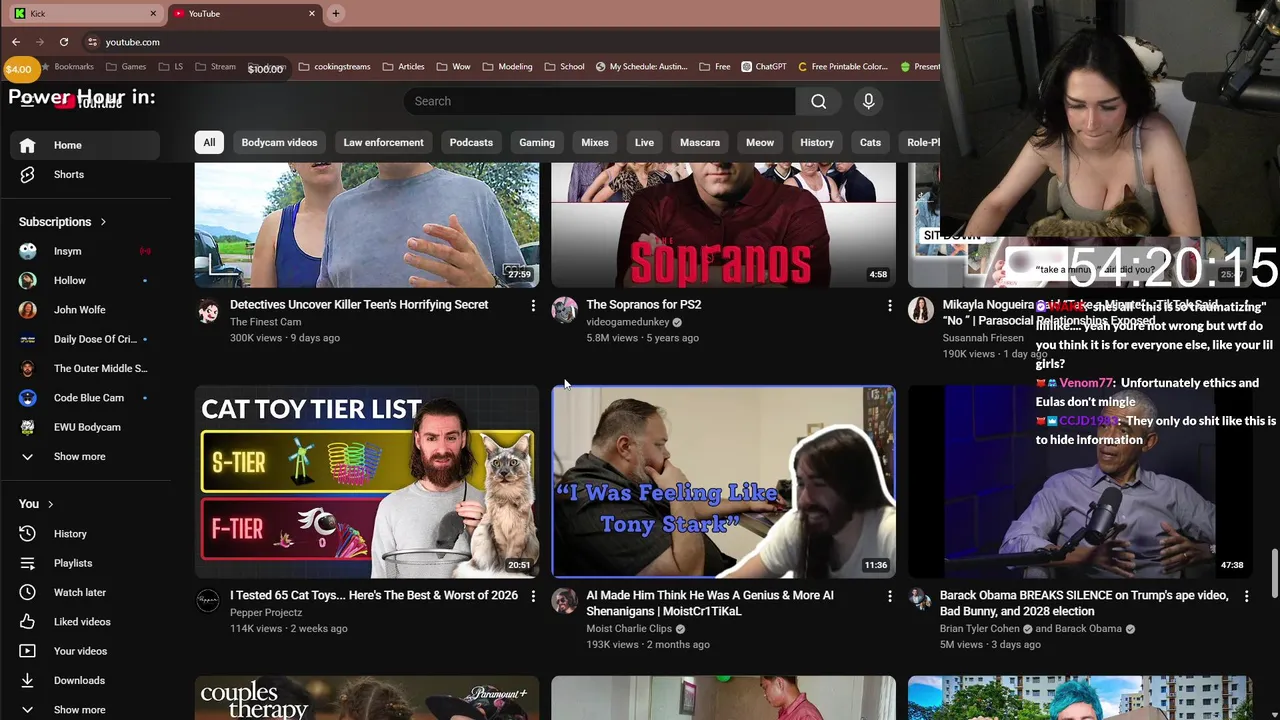
Task: Open Code Blue Cam subscription
Action: tap(85, 398)
